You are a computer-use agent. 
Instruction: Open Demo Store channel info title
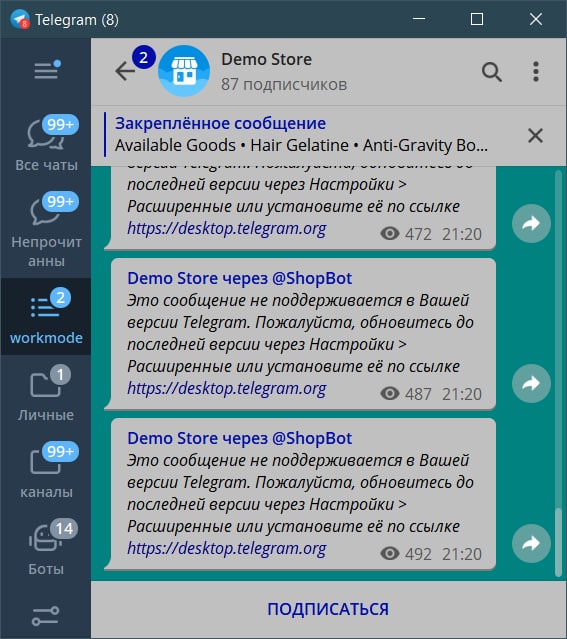tap(266, 59)
